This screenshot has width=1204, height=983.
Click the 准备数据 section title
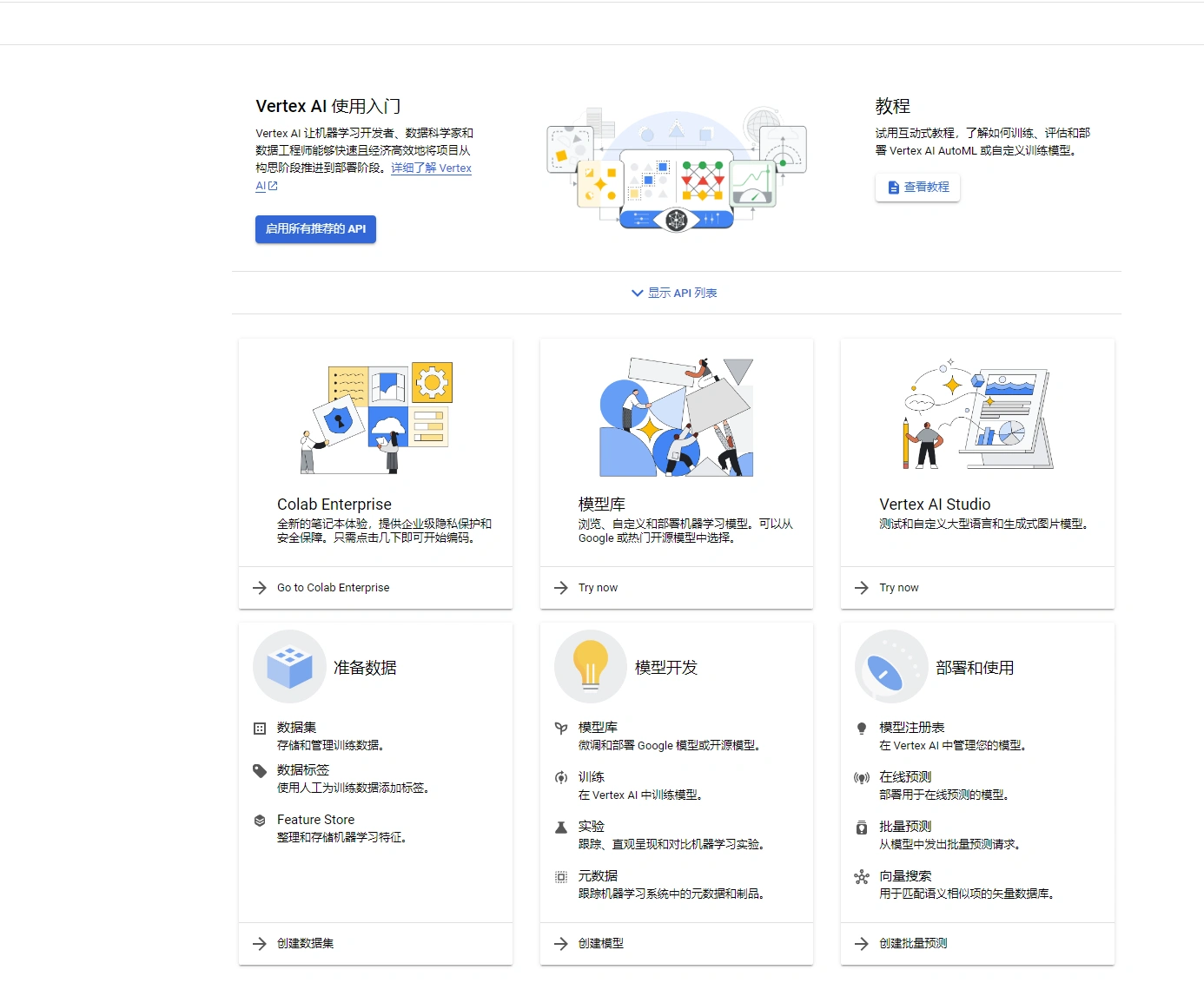[x=365, y=668]
